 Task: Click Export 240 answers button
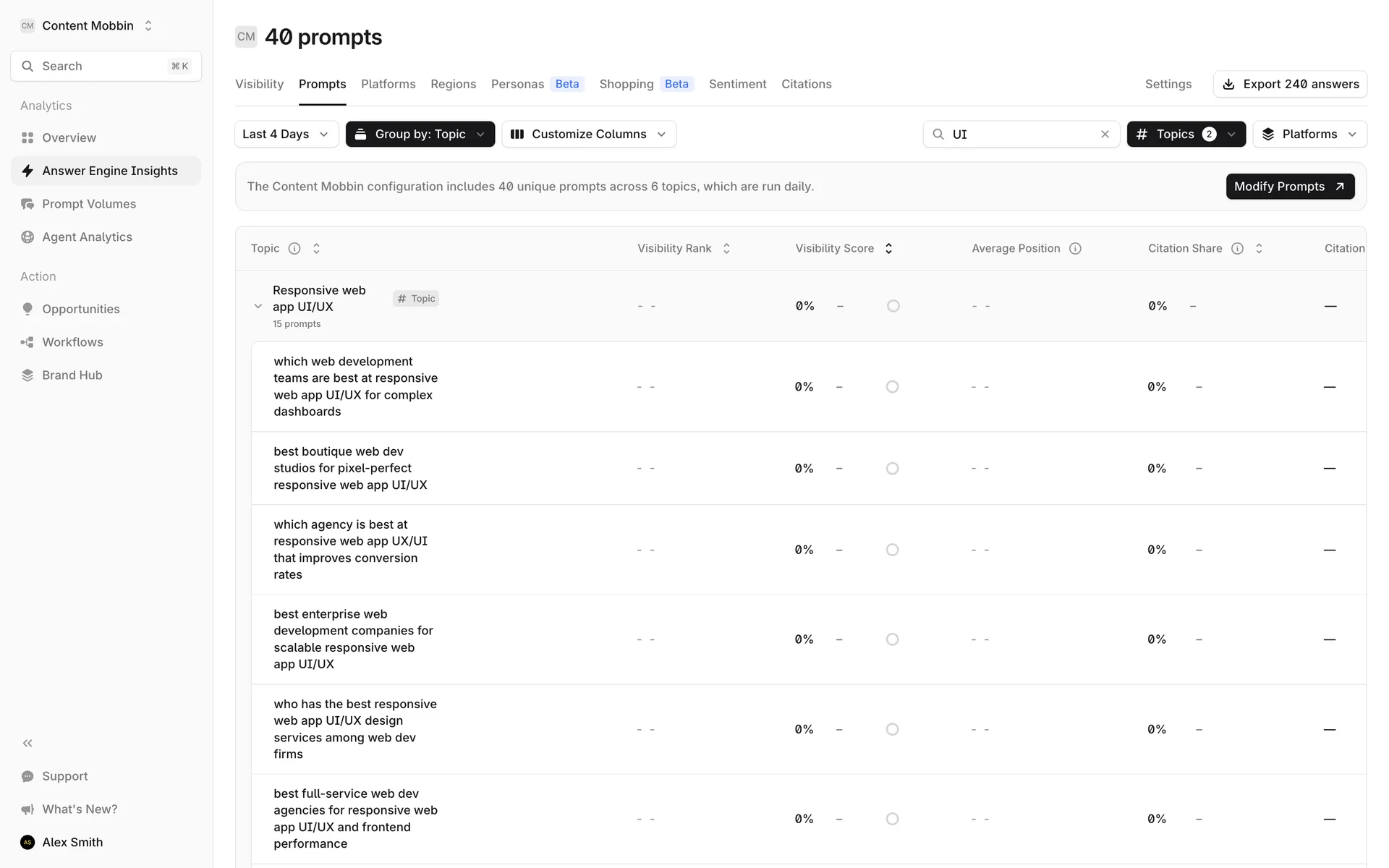(1290, 84)
